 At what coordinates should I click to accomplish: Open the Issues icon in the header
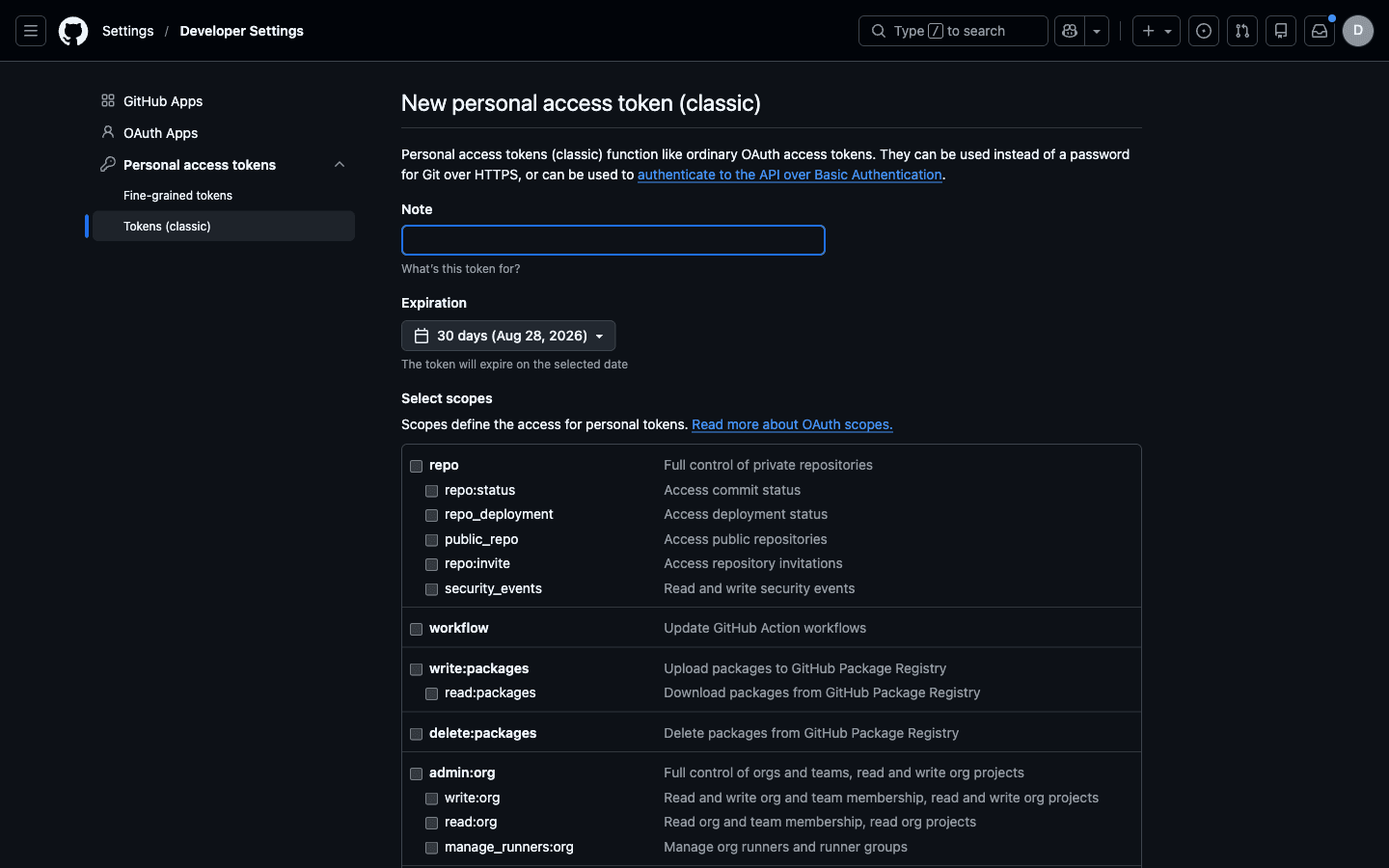point(1204,31)
